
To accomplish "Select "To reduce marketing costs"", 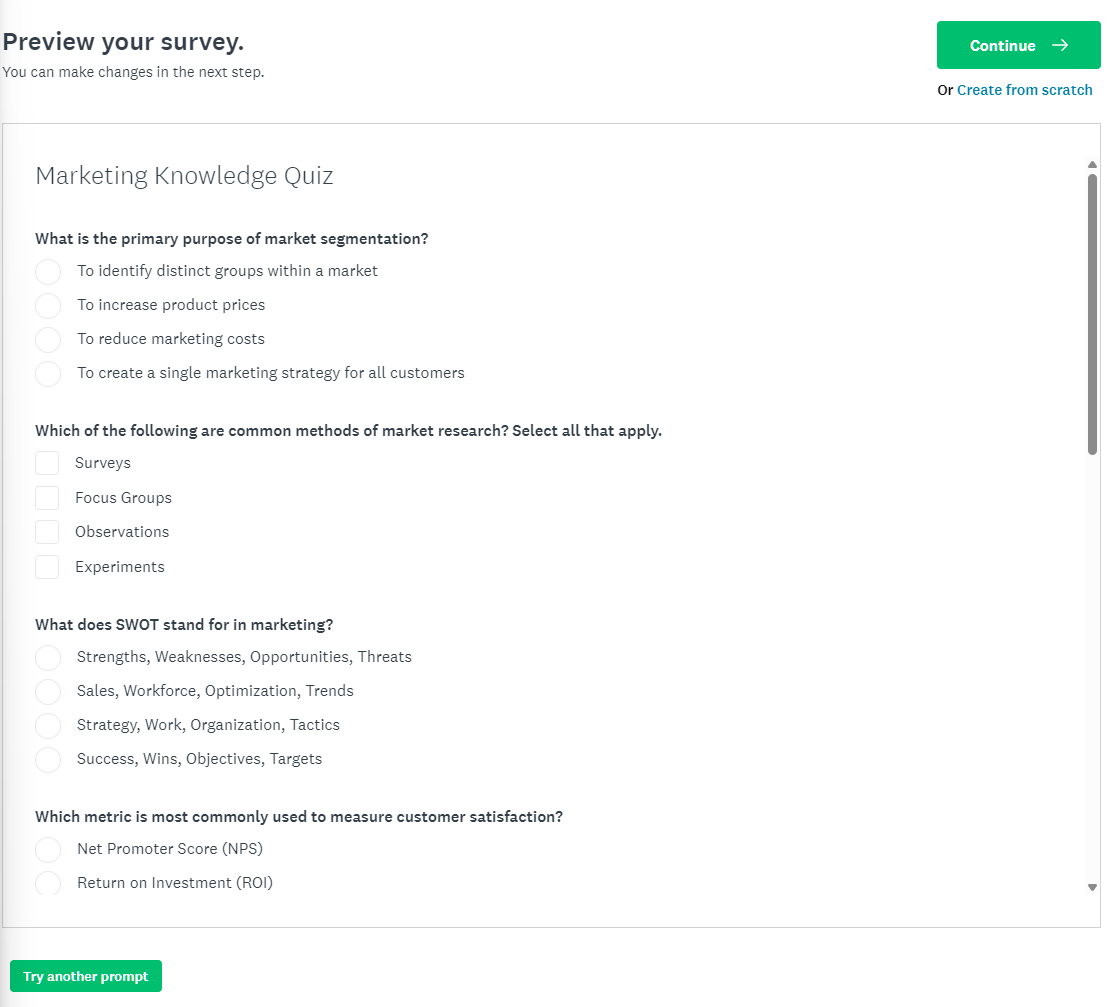I will pos(48,339).
